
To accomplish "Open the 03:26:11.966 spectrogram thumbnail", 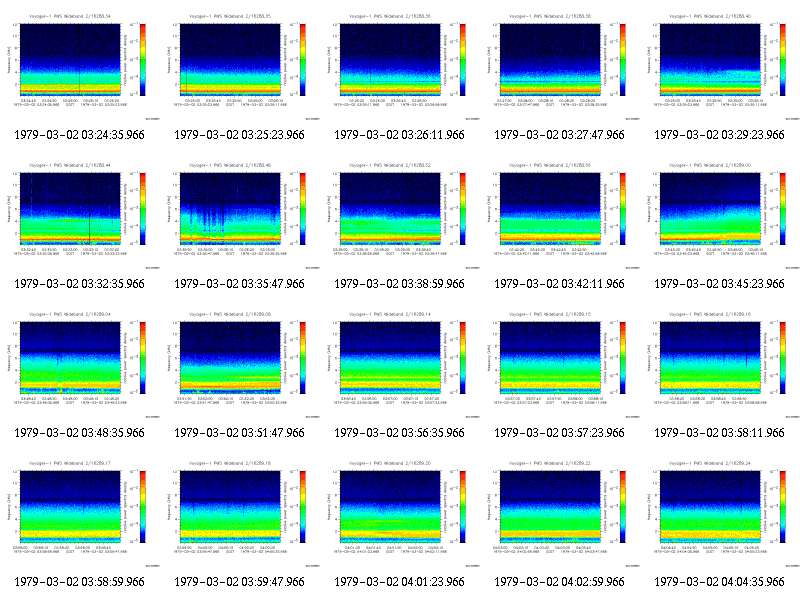I will [400, 65].
